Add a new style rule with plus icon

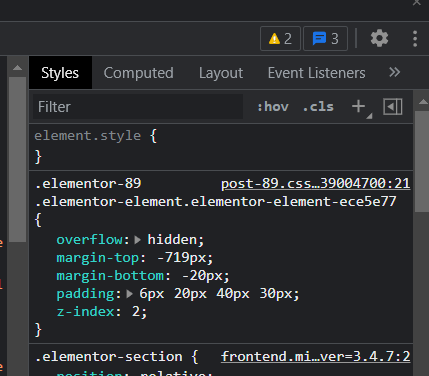coord(359,107)
